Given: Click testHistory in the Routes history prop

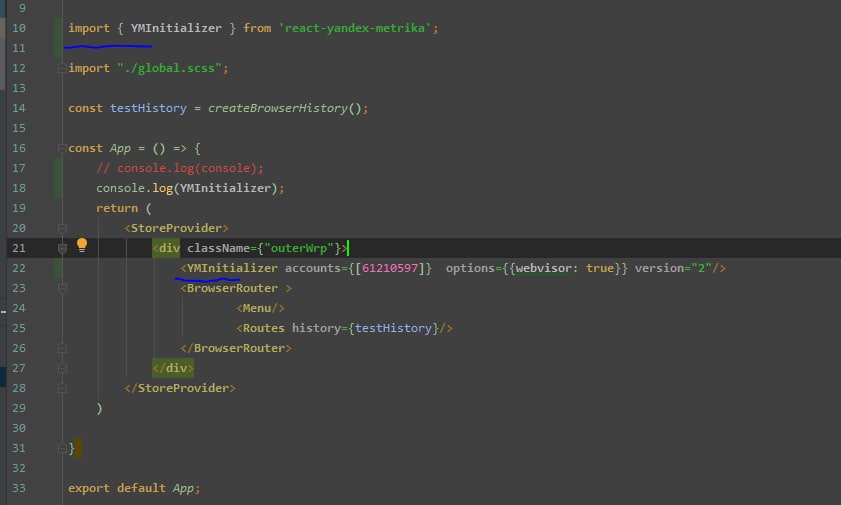Looking at the screenshot, I should click(393, 328).
